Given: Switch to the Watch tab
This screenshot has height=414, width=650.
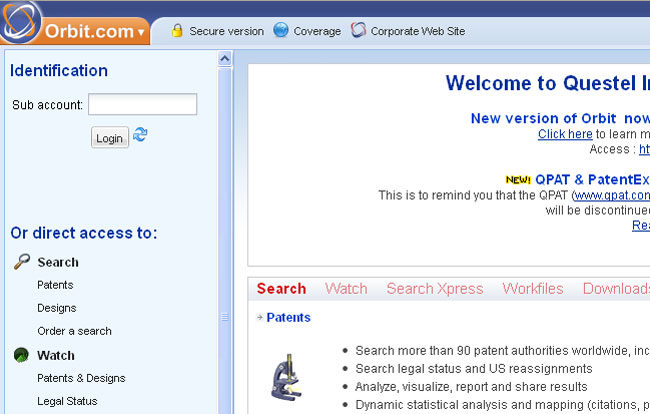Looking at the screenshot, I should (346, 289).
